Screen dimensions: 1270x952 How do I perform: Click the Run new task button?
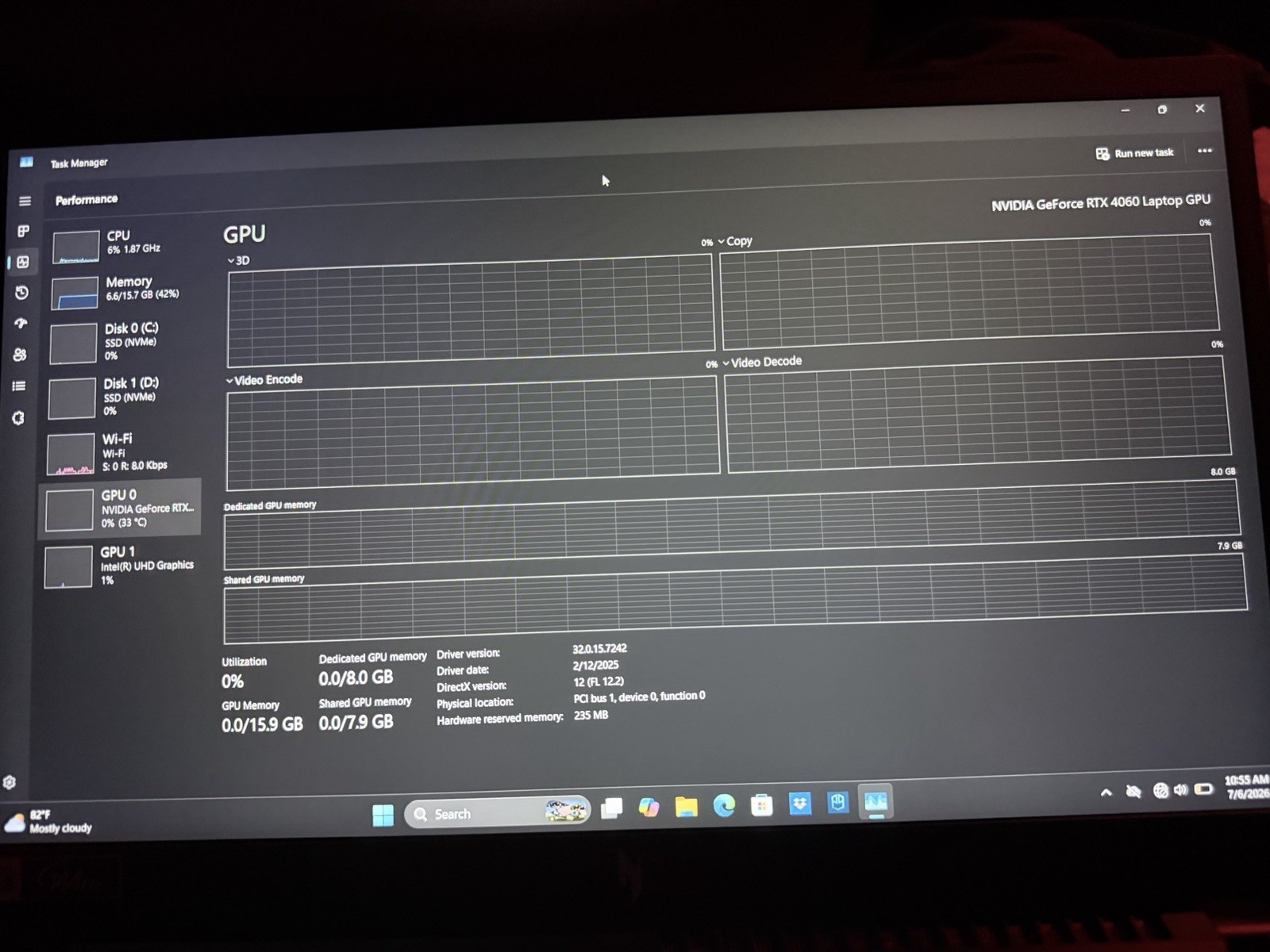(1134, 153)
